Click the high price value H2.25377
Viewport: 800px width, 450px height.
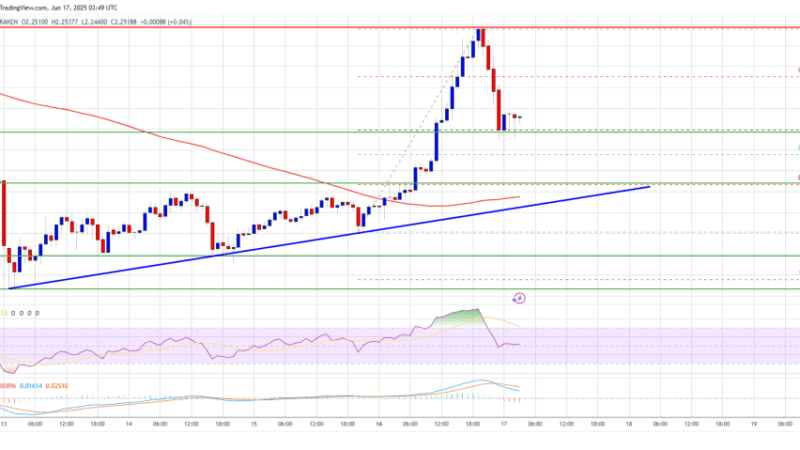pos(65,22)
